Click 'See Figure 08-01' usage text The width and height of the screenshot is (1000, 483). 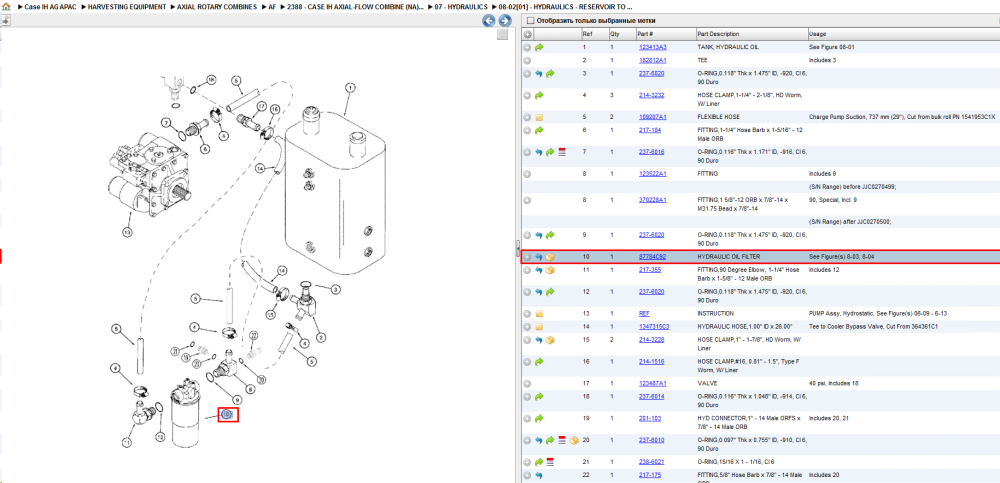pyautogui.click(x=830, y=47)
